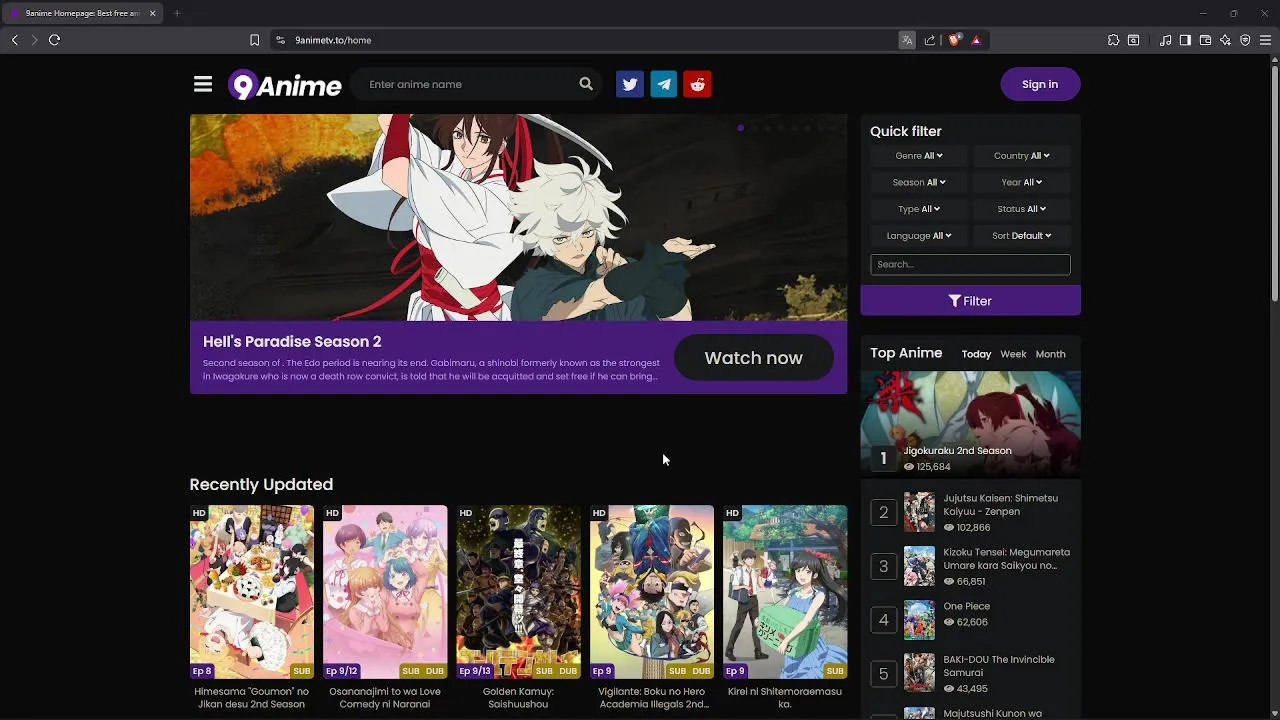Screen dimensions: 1280x720
Task: Expand the Language filter dropdown
Action: coord(919,236)
